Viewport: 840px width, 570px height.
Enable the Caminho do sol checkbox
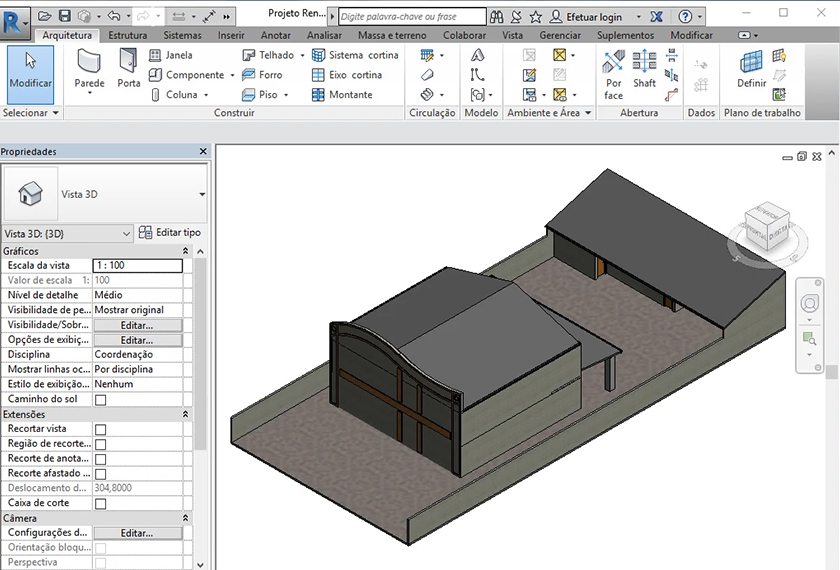pos(100,400)
